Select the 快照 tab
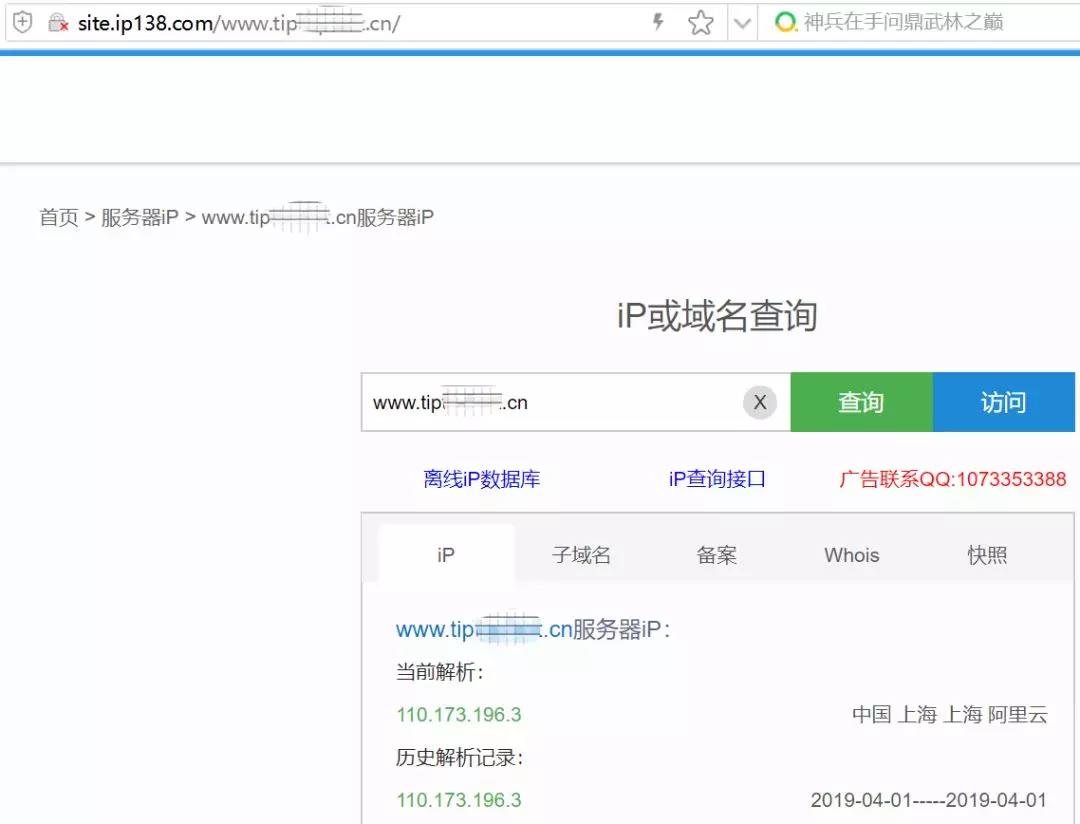Screen dimensions: 1080x824 pyautogui.click(x=987, y=555)
